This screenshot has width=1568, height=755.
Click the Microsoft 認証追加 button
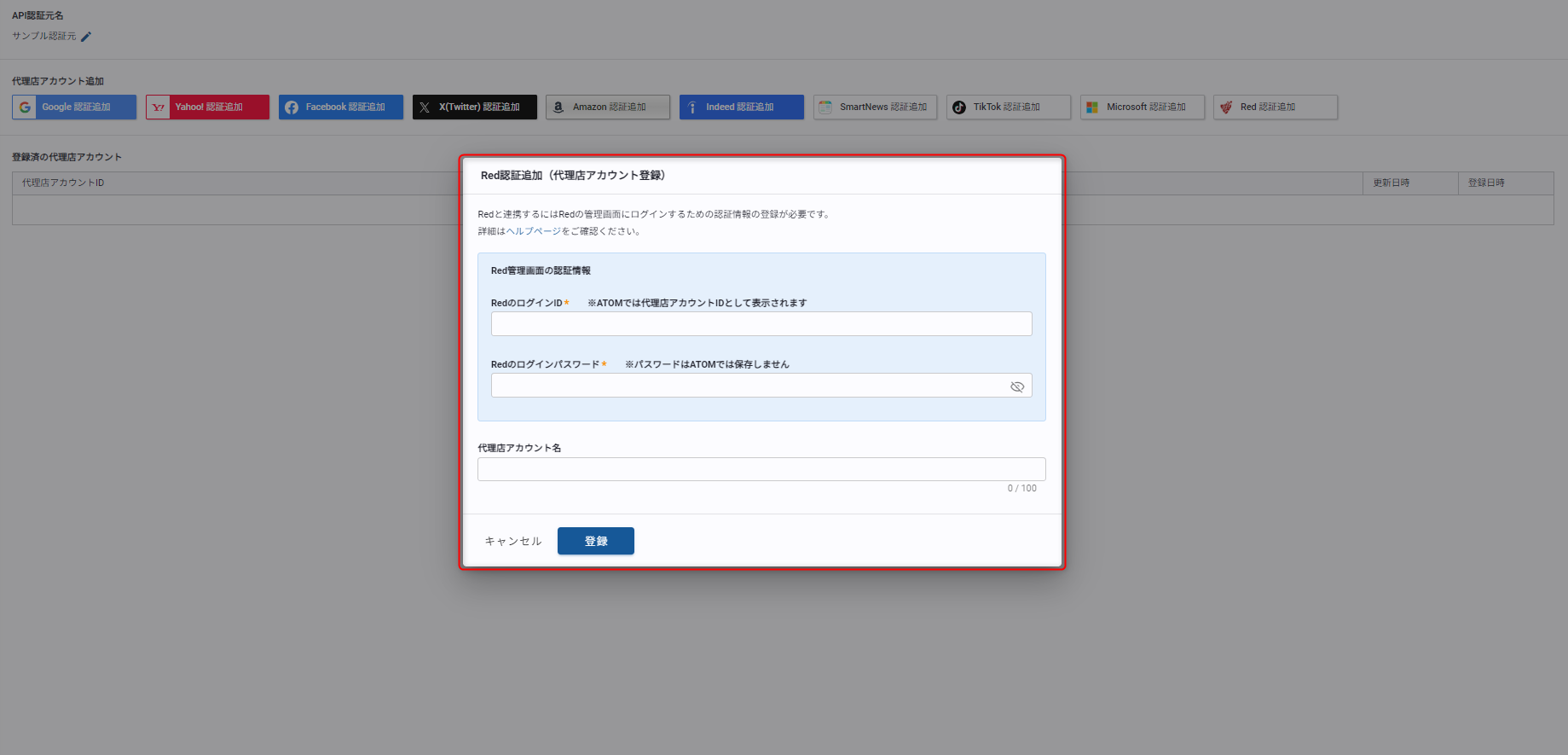[x=1142, y=107]
